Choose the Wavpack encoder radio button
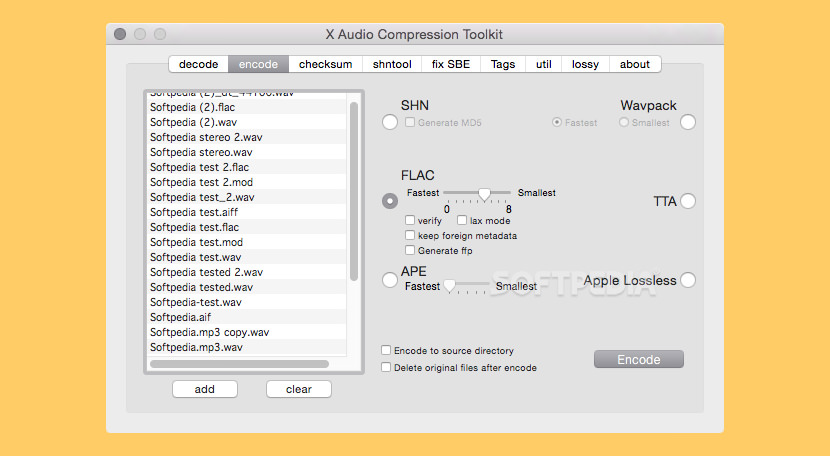Viewport: 830px width, 456px height. click(688, 122)
